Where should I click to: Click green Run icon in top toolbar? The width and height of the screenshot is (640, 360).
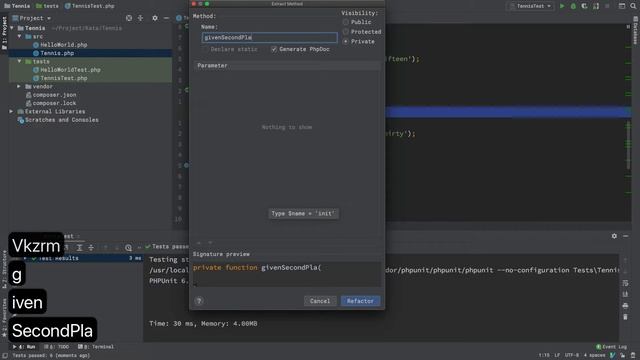tap(562, 6)
